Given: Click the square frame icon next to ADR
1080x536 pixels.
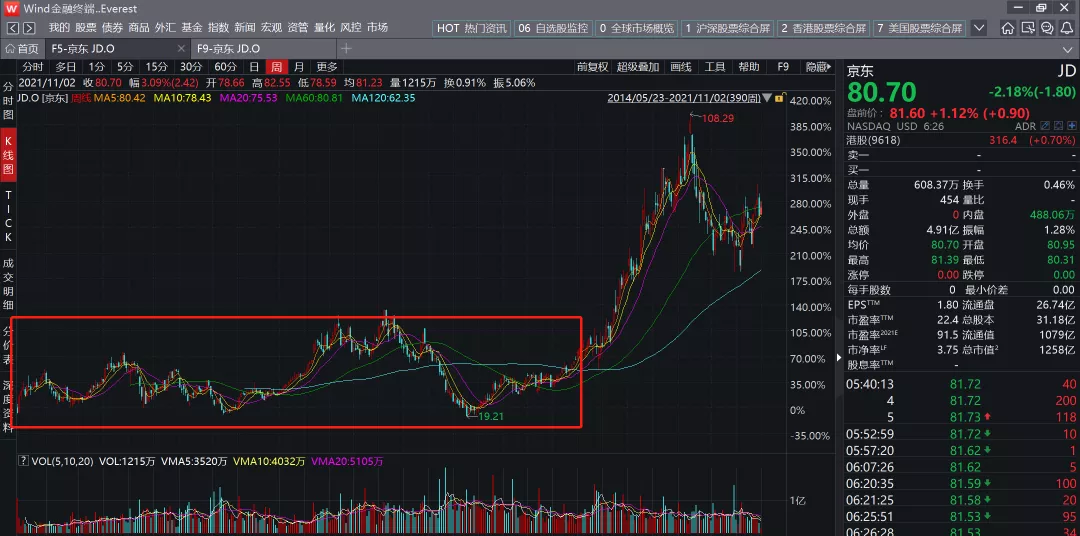Looking at the screenshot, I should [x=1057, y=127].
